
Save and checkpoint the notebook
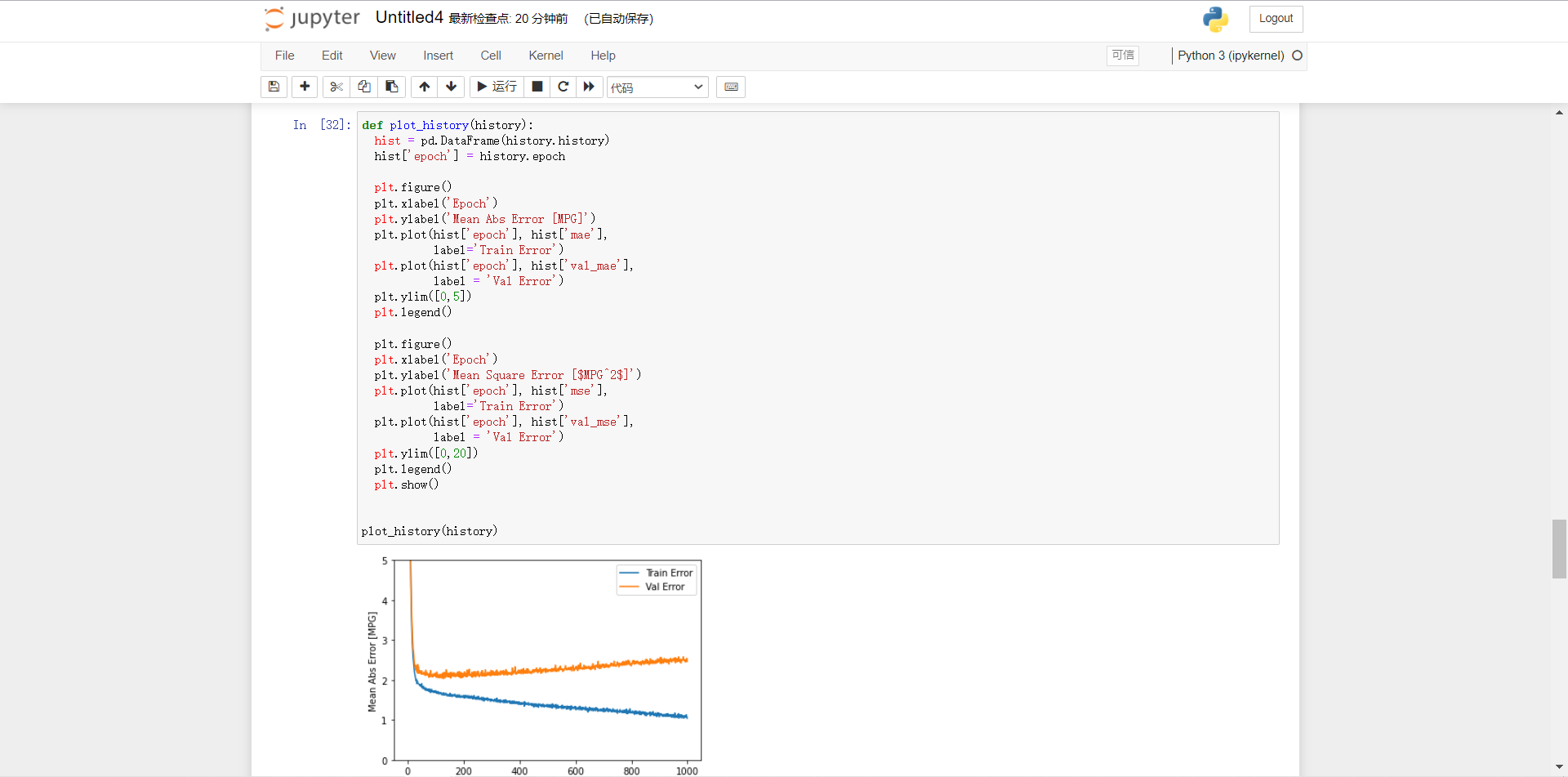[x=274, y=87]
